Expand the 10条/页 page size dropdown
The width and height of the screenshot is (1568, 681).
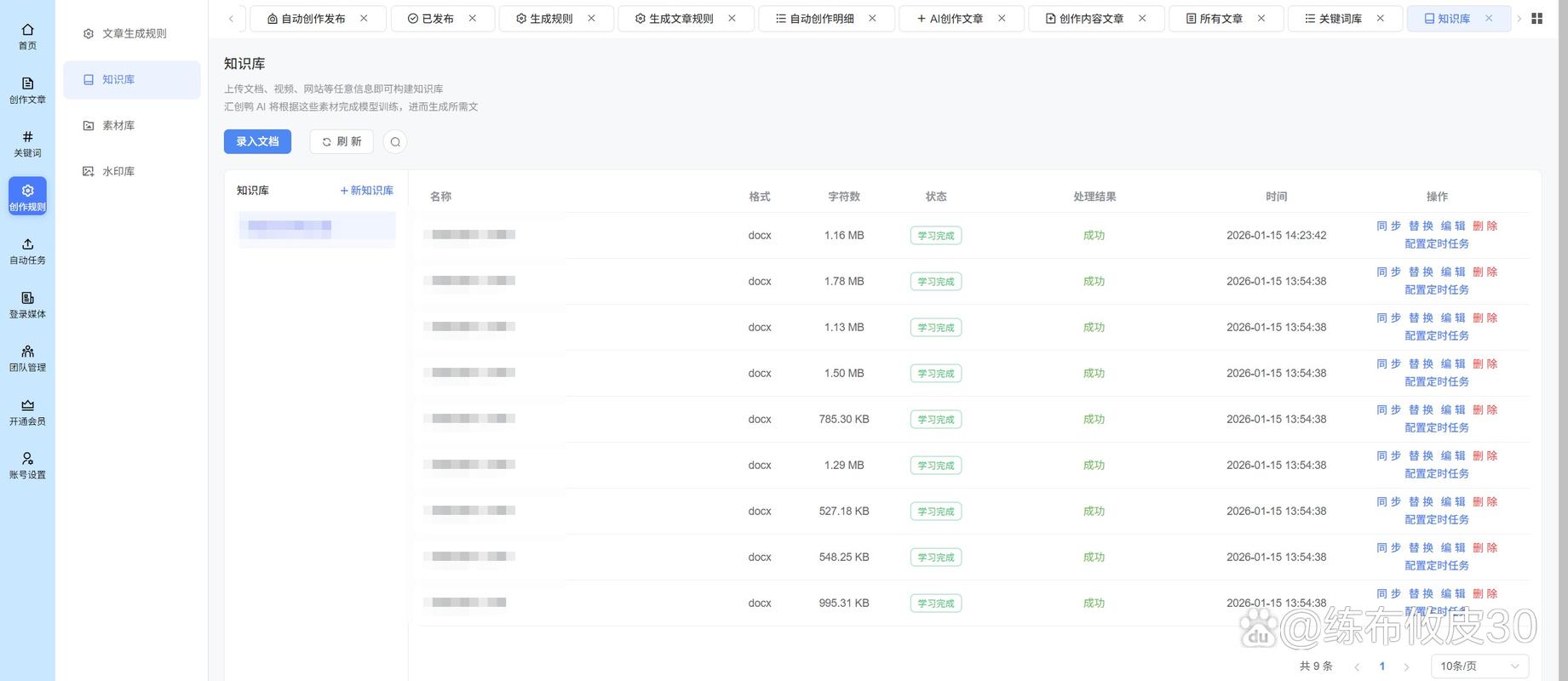click(x=1479, y=667)
